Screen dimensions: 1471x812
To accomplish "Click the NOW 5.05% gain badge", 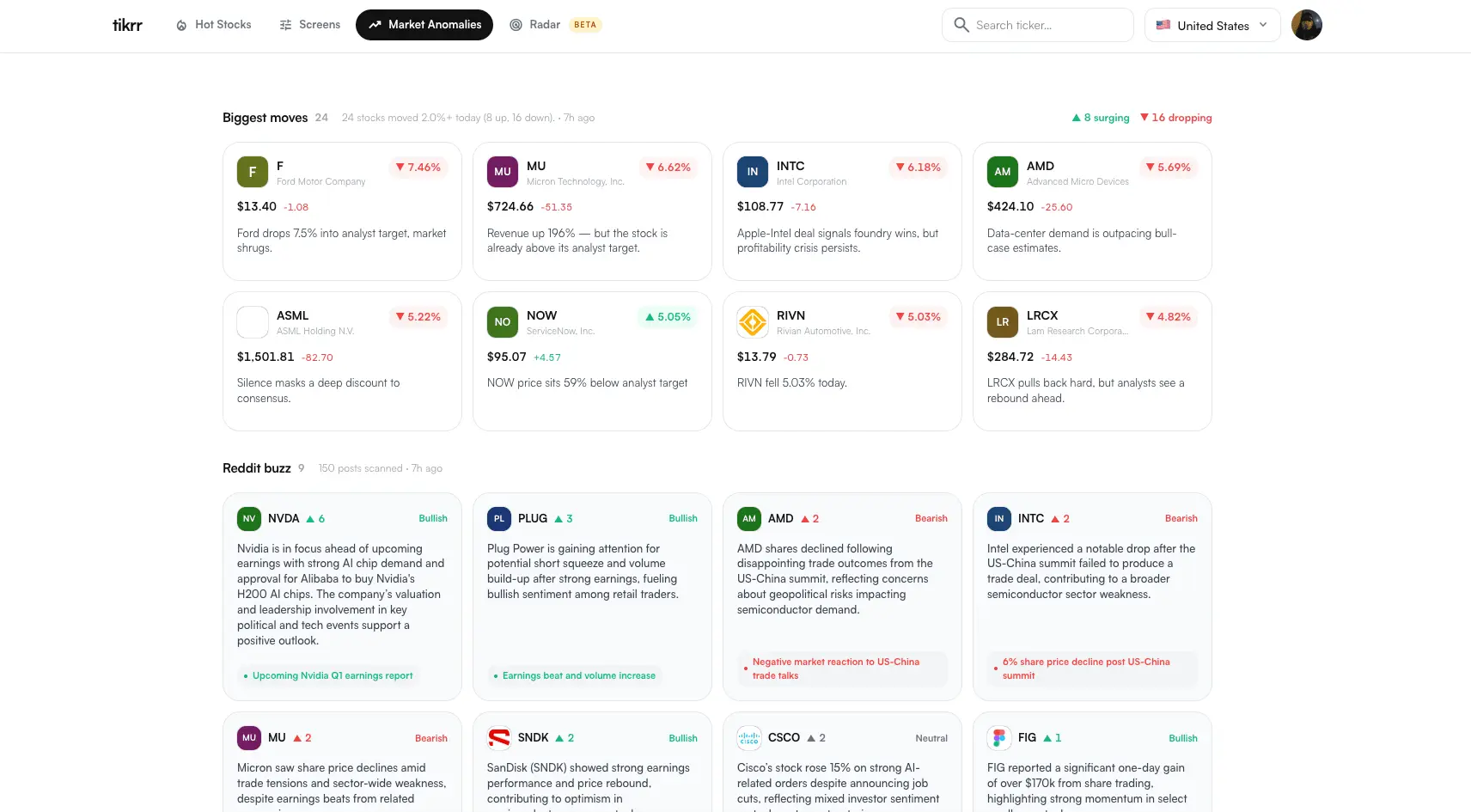I will [668, 317].
